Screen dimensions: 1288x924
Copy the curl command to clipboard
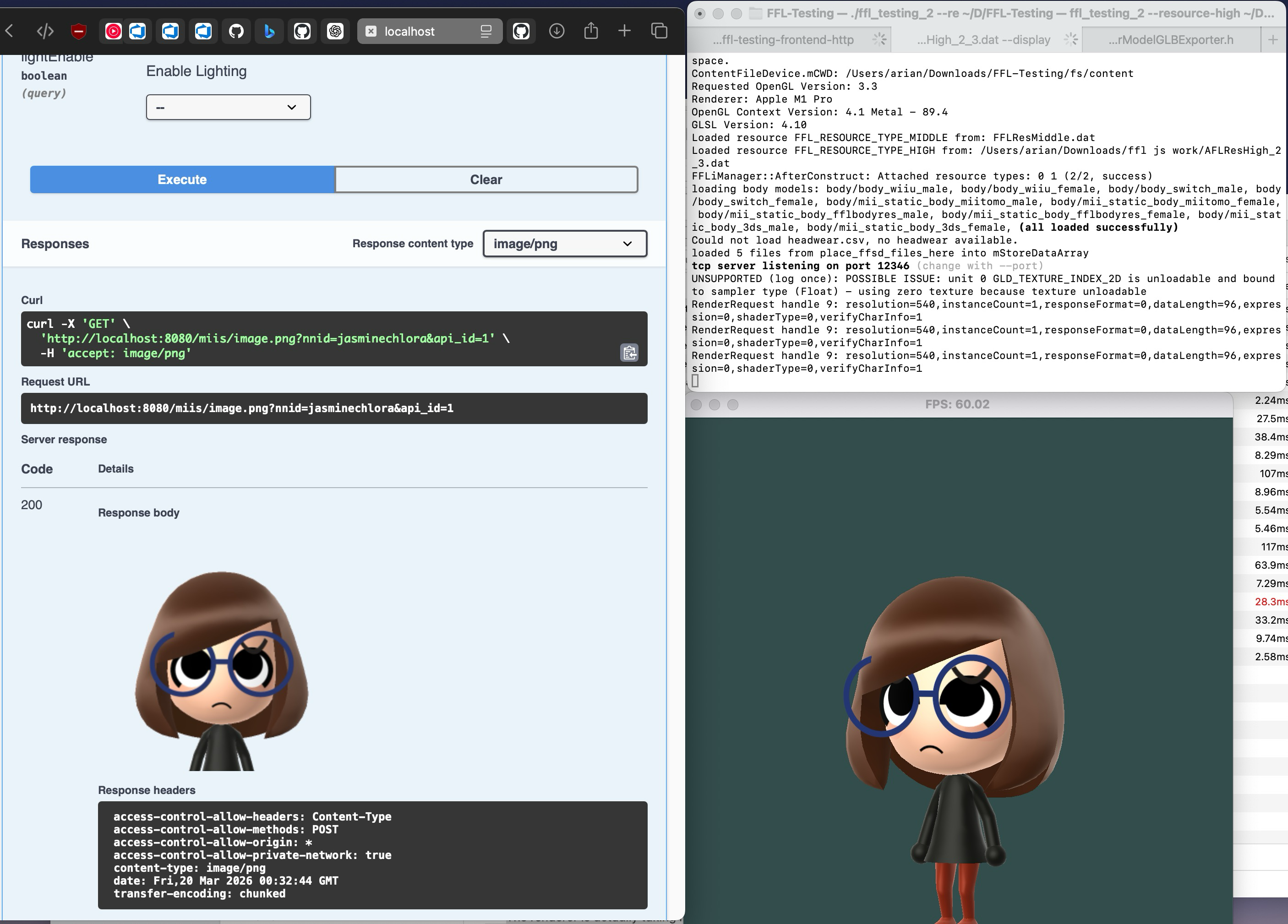point(629,353)
